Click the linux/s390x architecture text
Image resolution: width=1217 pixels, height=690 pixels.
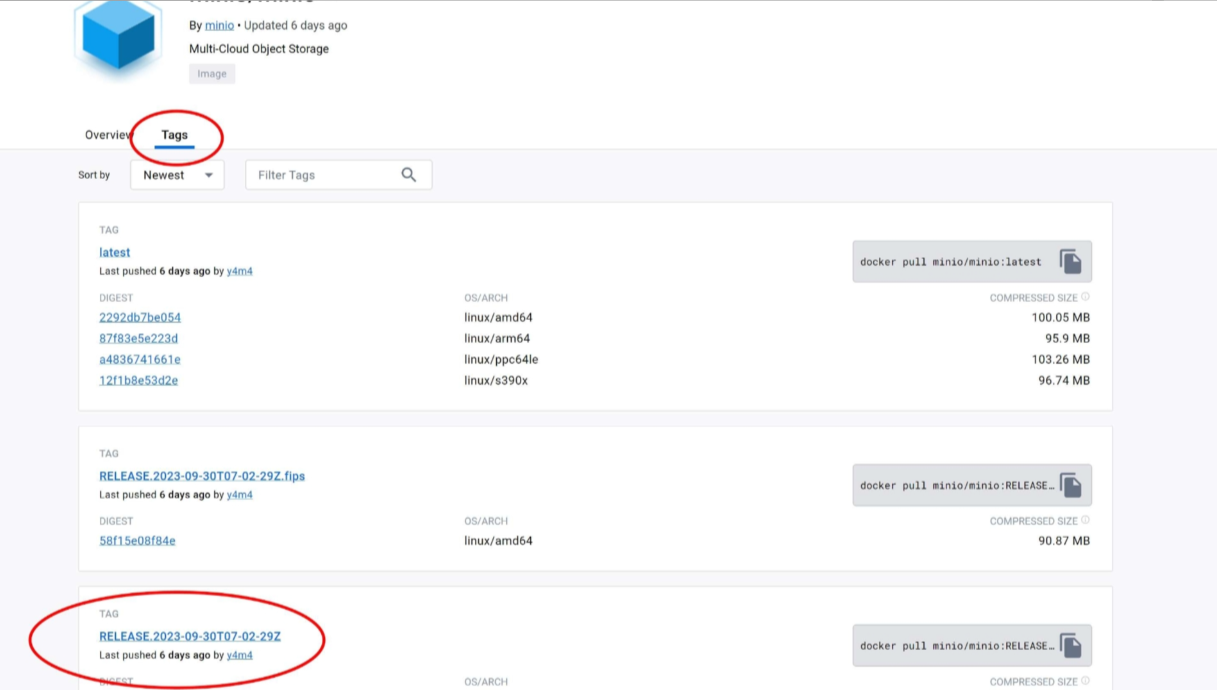tap(496, 381)
